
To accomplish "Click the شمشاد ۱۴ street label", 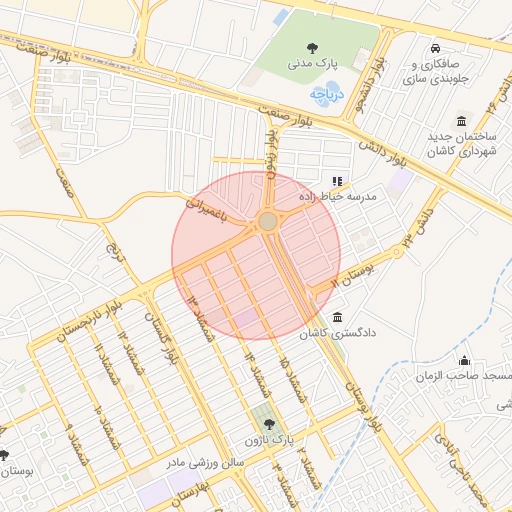I will [257, 375].
